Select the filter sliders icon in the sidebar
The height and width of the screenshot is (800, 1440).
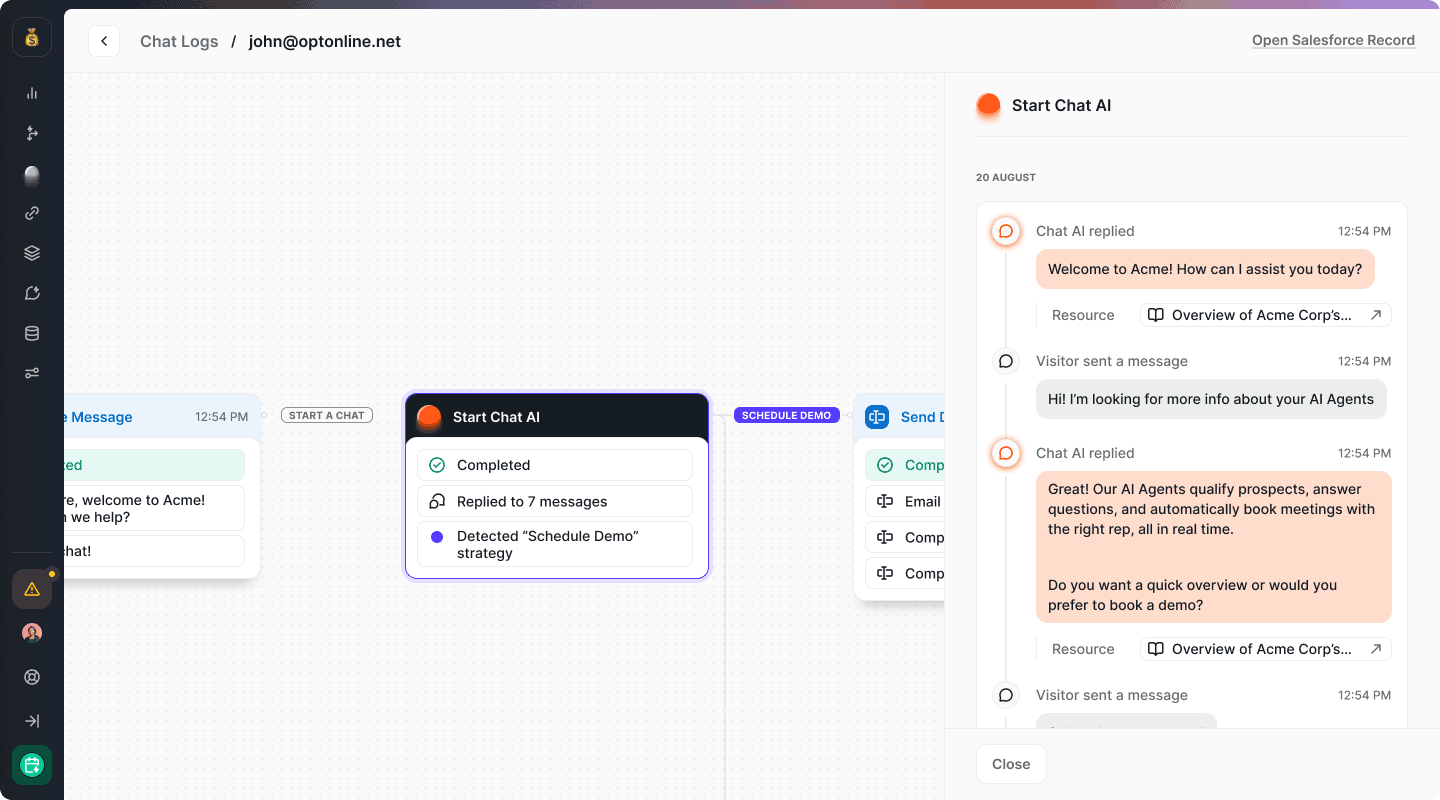31,373
